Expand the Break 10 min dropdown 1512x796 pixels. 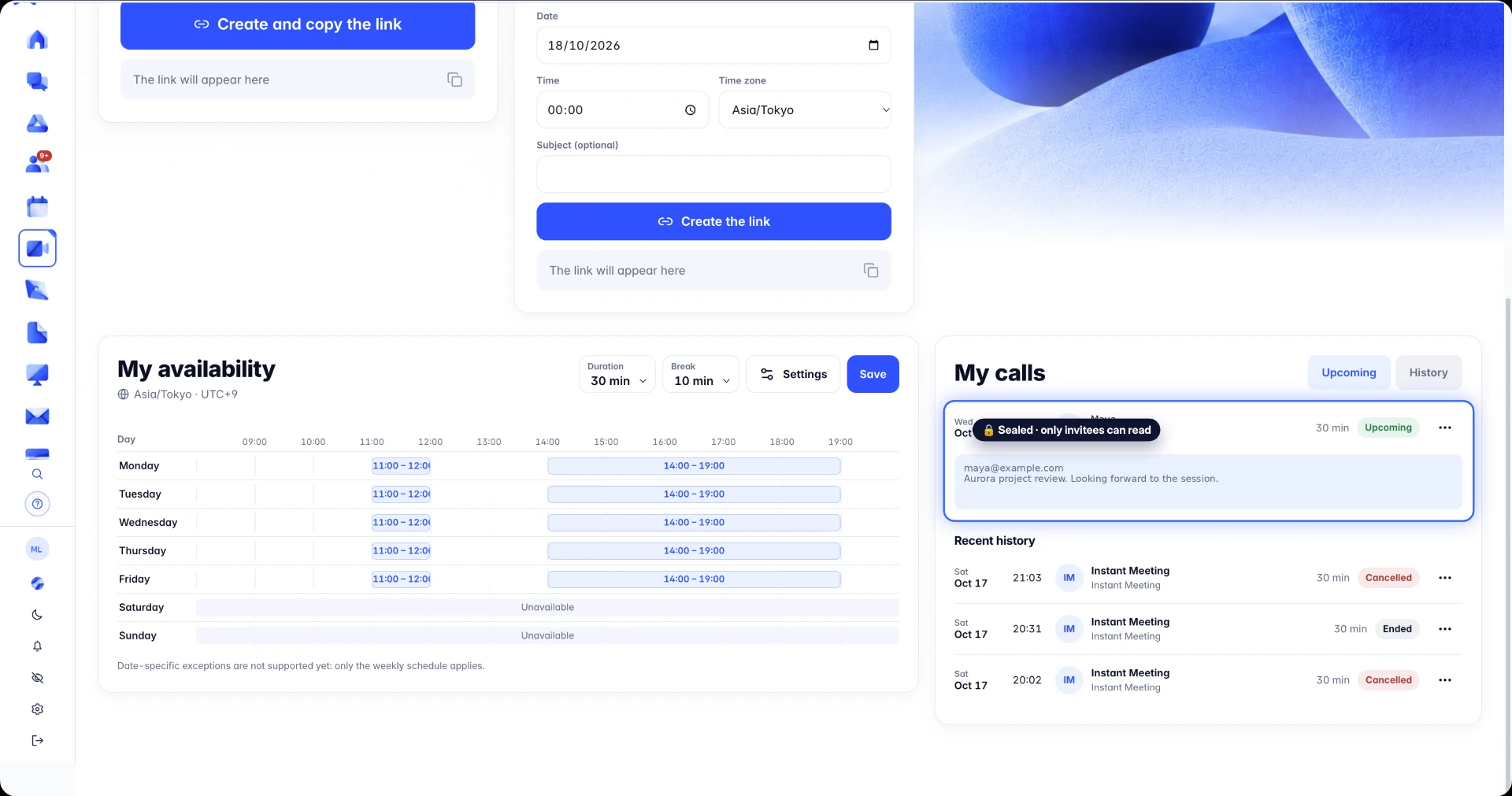[x=701, y=374]
